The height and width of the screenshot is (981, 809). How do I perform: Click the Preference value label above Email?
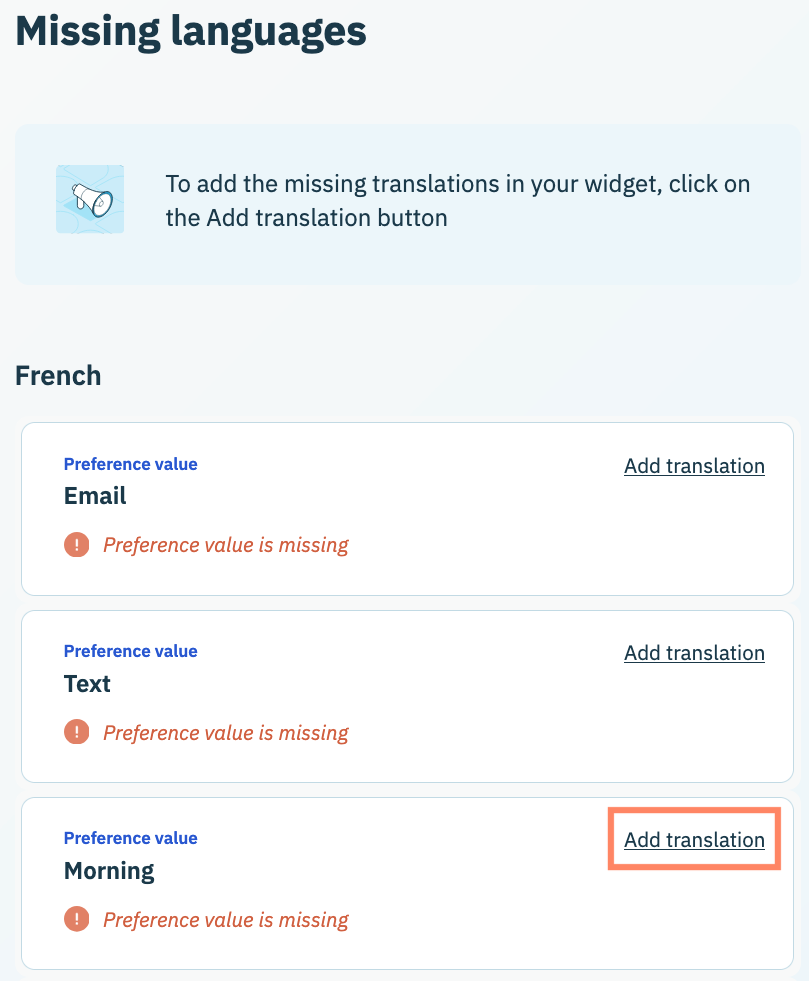[130, 464]
